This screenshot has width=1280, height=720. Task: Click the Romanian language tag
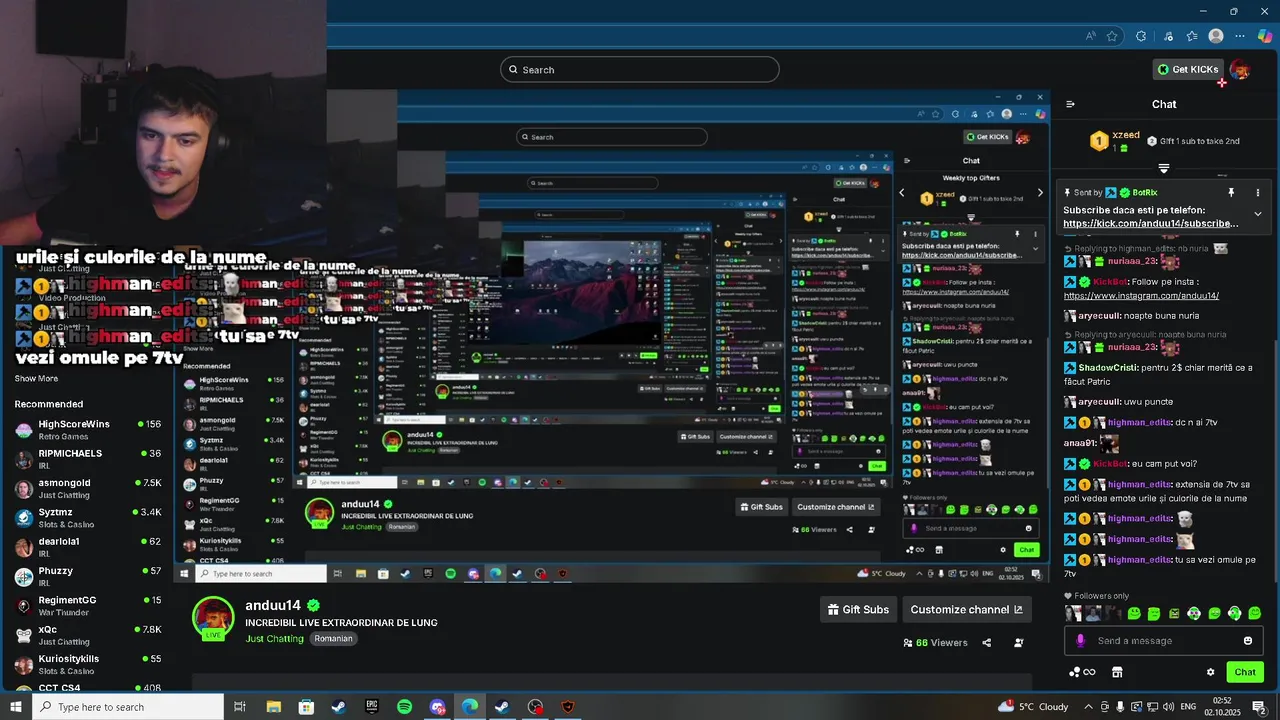pos(333,639)
